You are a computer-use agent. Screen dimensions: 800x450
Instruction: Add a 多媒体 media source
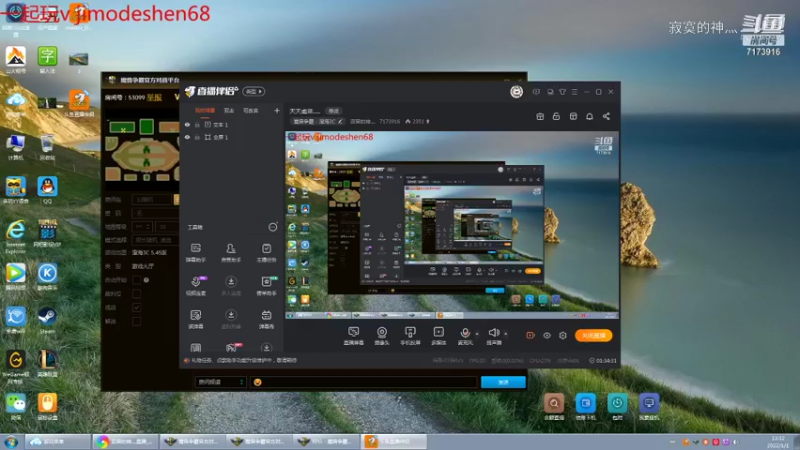pyautogui.click(x=438, y=336)
